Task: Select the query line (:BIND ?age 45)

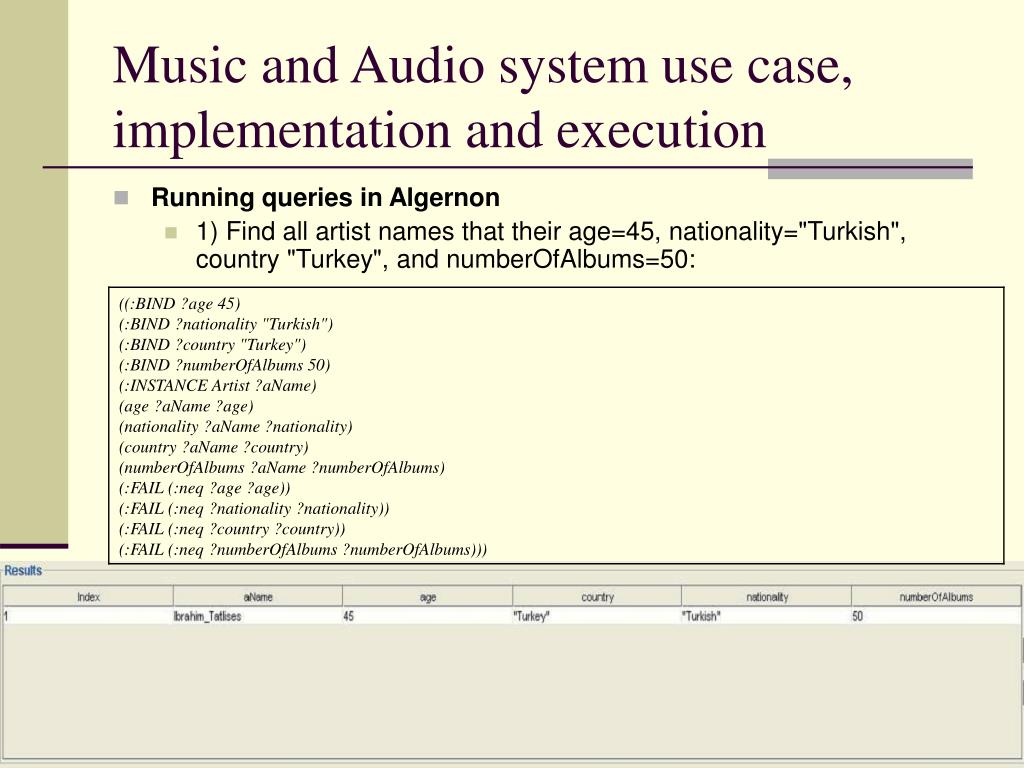Action: point(180,304)
